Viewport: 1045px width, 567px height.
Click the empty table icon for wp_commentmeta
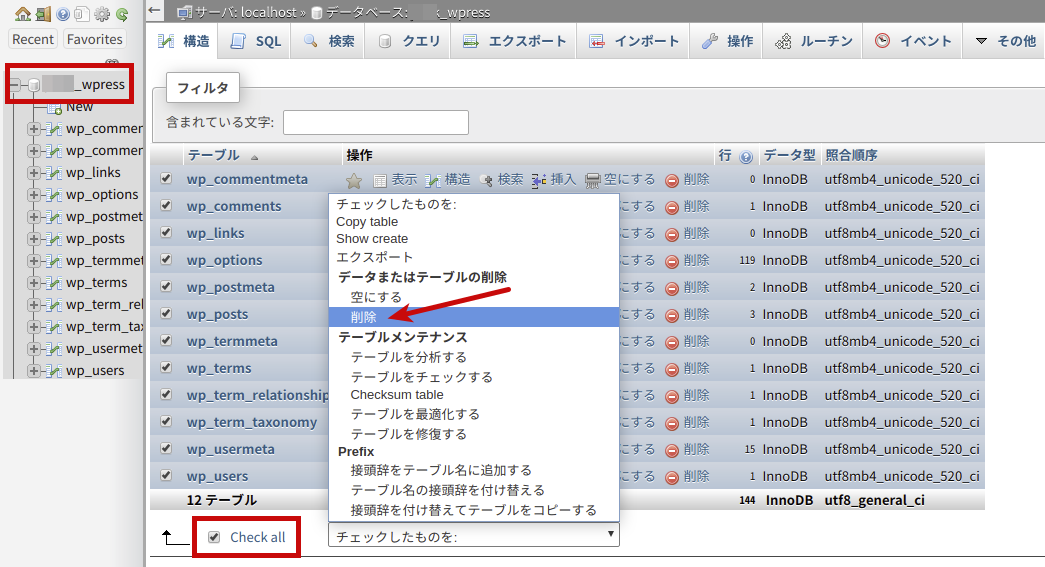coord(592,180)
